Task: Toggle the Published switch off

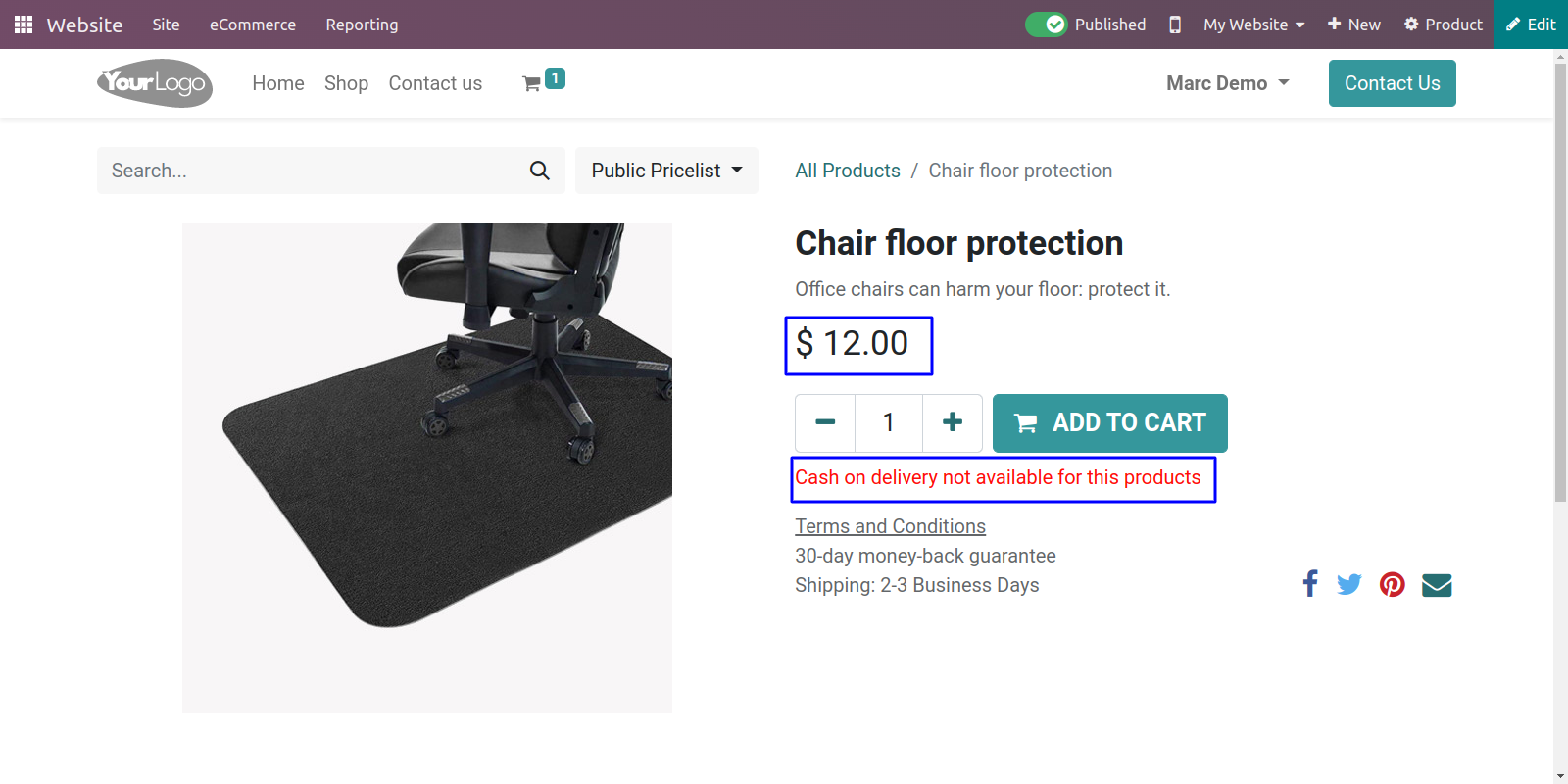Action: pyautogui.click(x=1046, y=24)
